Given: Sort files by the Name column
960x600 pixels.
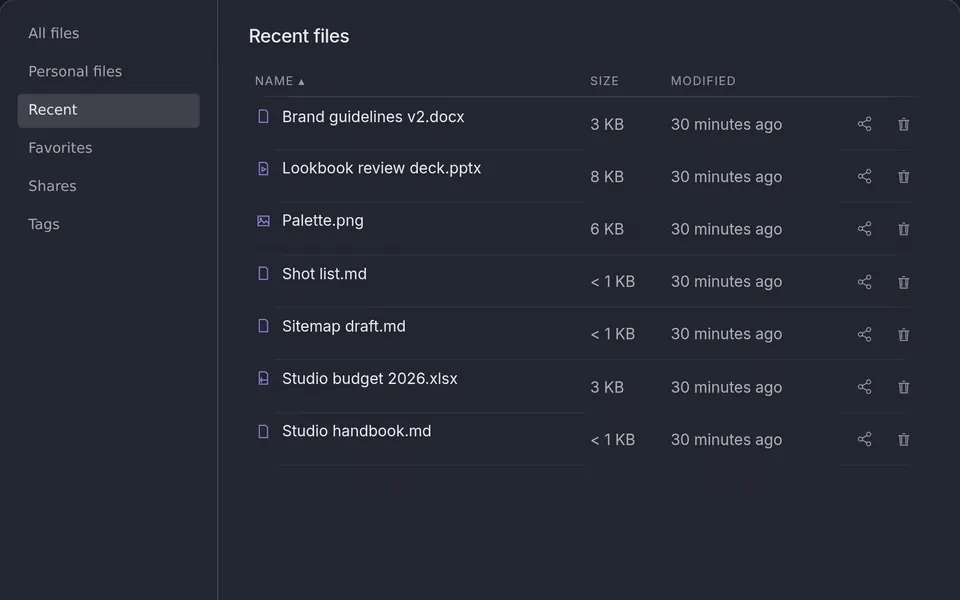Looking at the screenshot, I should [279, 81].
